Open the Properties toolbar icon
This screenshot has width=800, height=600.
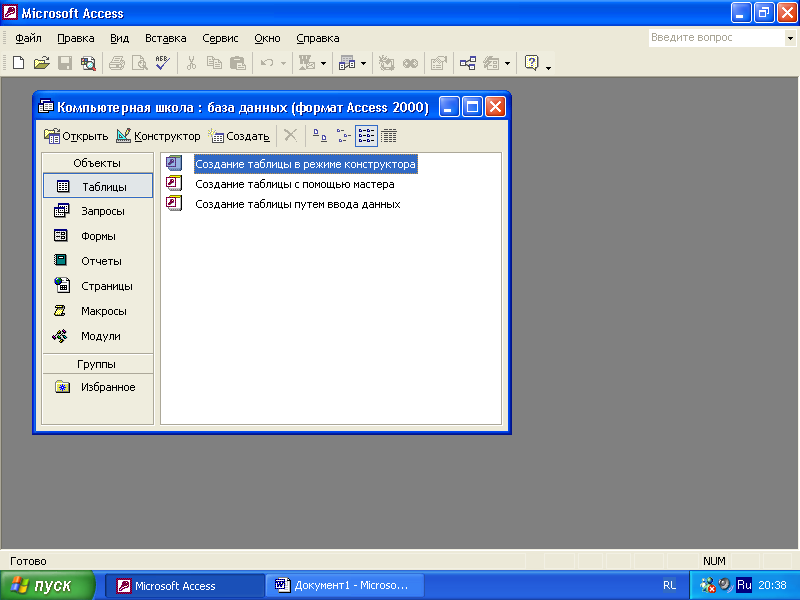(439, 63)
